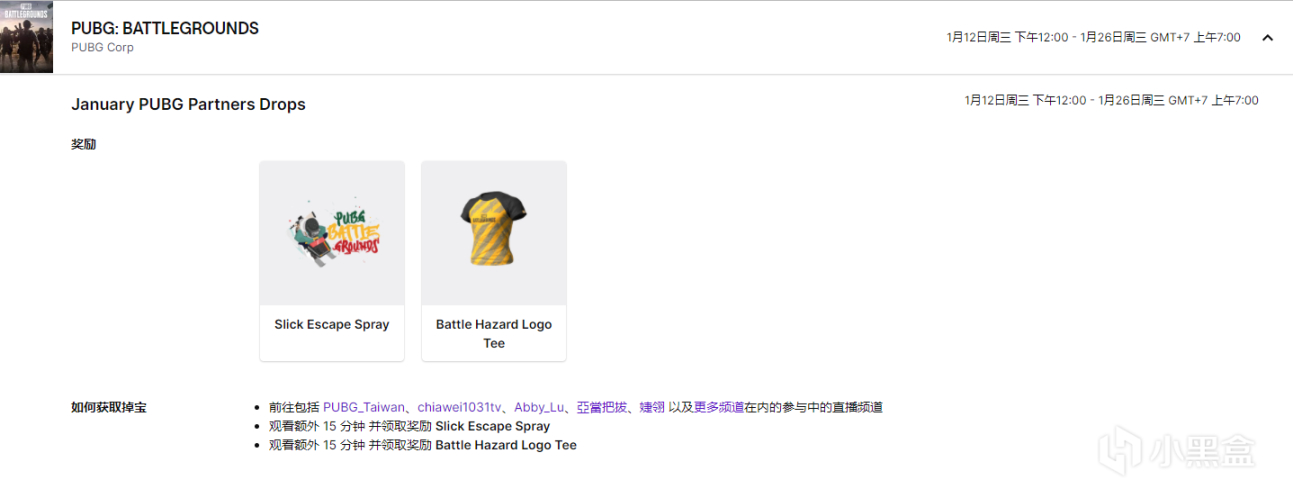The height and width of the screenshot is (489, 1293).
Task: Click the 如何获取掉宝 section label
Action: tap(109, 407)
